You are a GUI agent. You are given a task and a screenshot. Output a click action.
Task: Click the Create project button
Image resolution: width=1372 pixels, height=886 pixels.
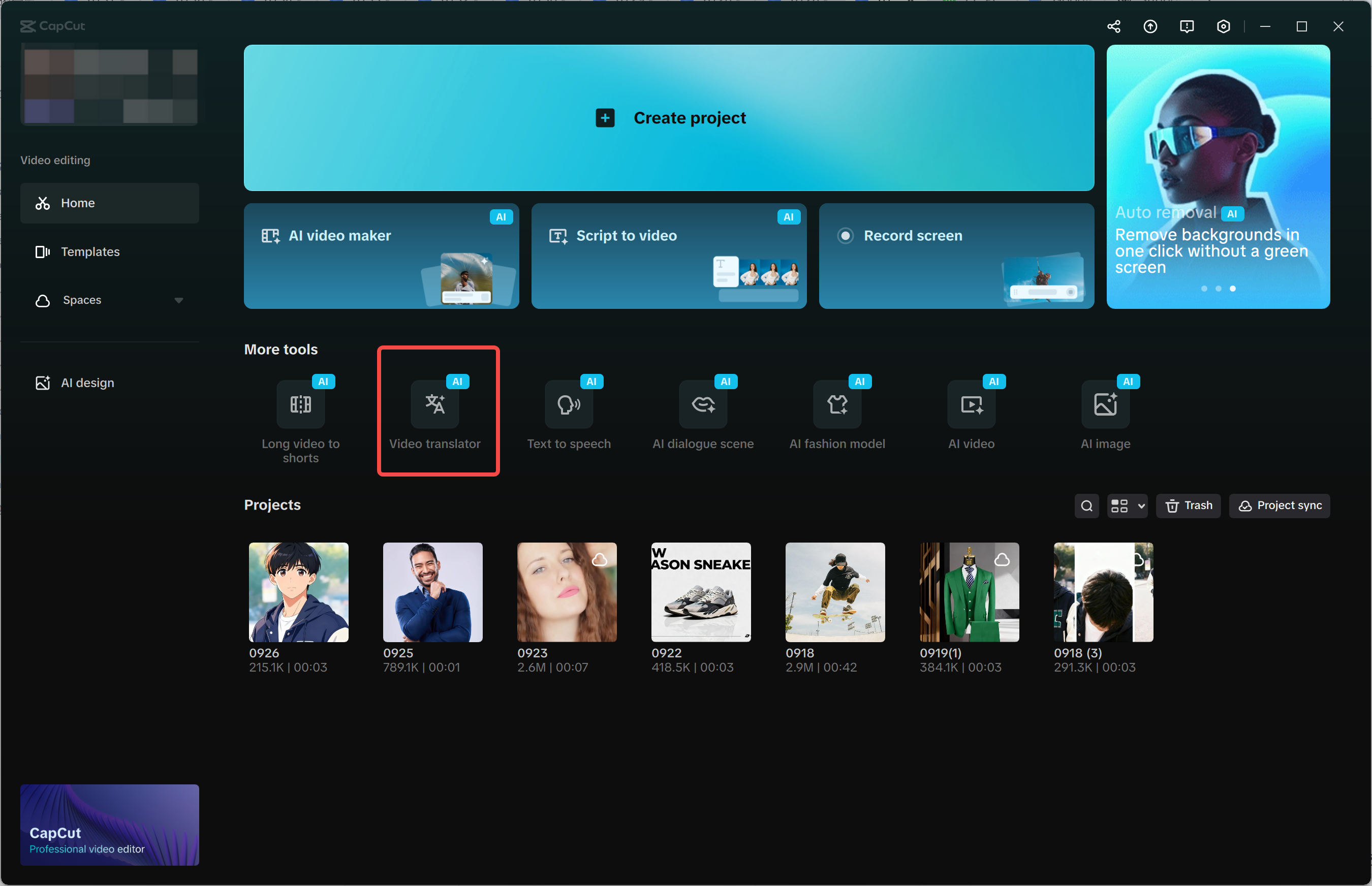point(669,118)
